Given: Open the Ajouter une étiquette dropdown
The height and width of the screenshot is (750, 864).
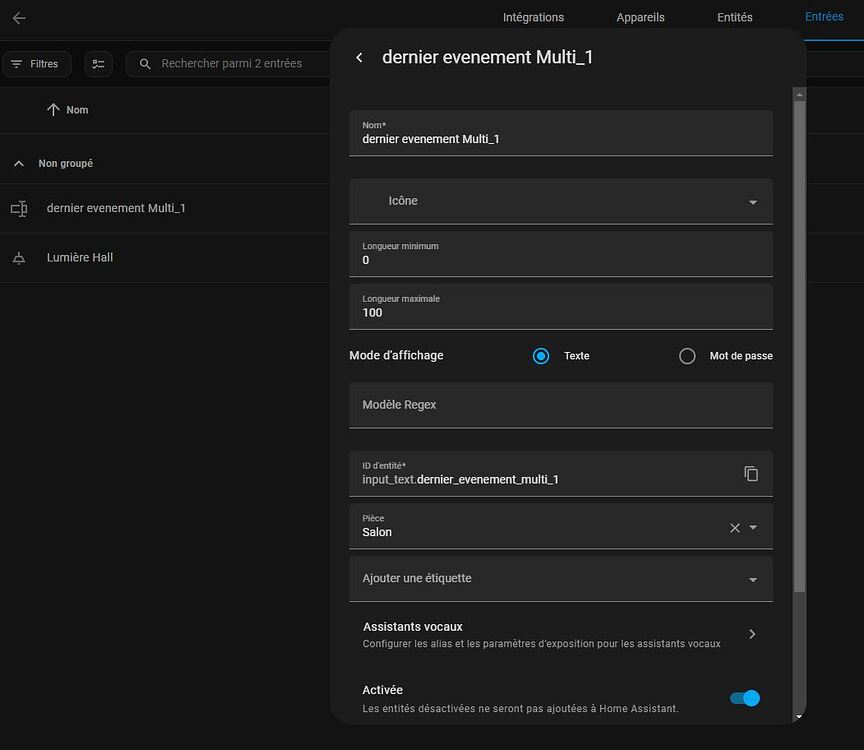Looking at the screenshot, I should point(753,579).
